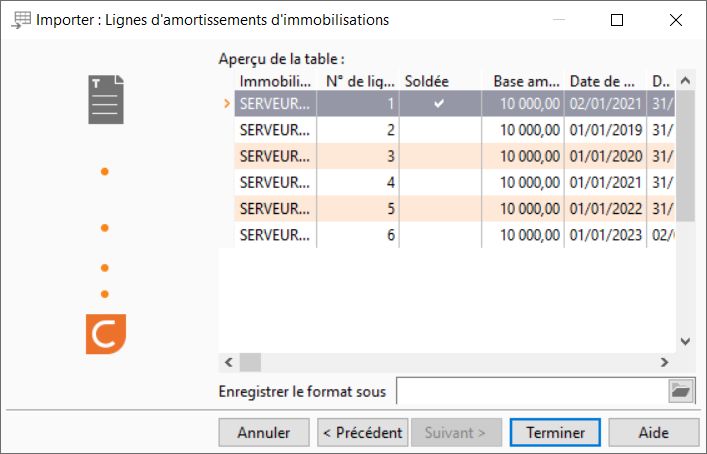The width and height of the screenshot is (707, 454).
Task: Click the scroll right arrow of the table
Action: pos(665,362)
